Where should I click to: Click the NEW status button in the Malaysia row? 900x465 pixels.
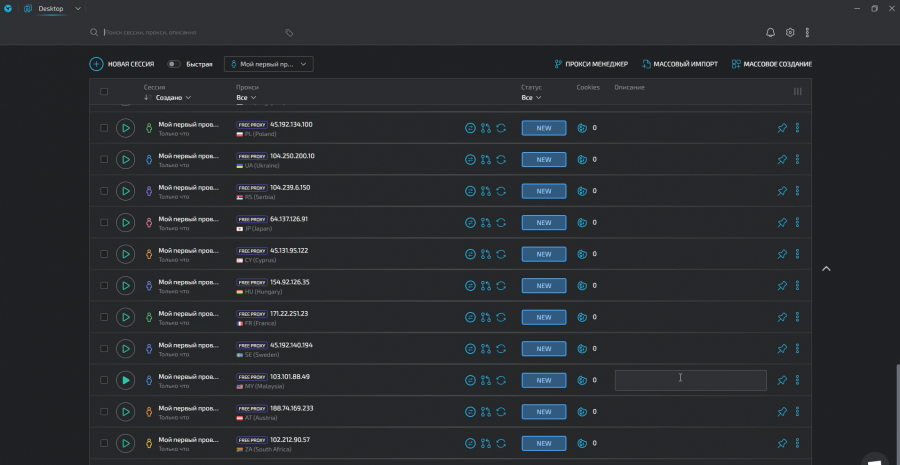(544, 380)
